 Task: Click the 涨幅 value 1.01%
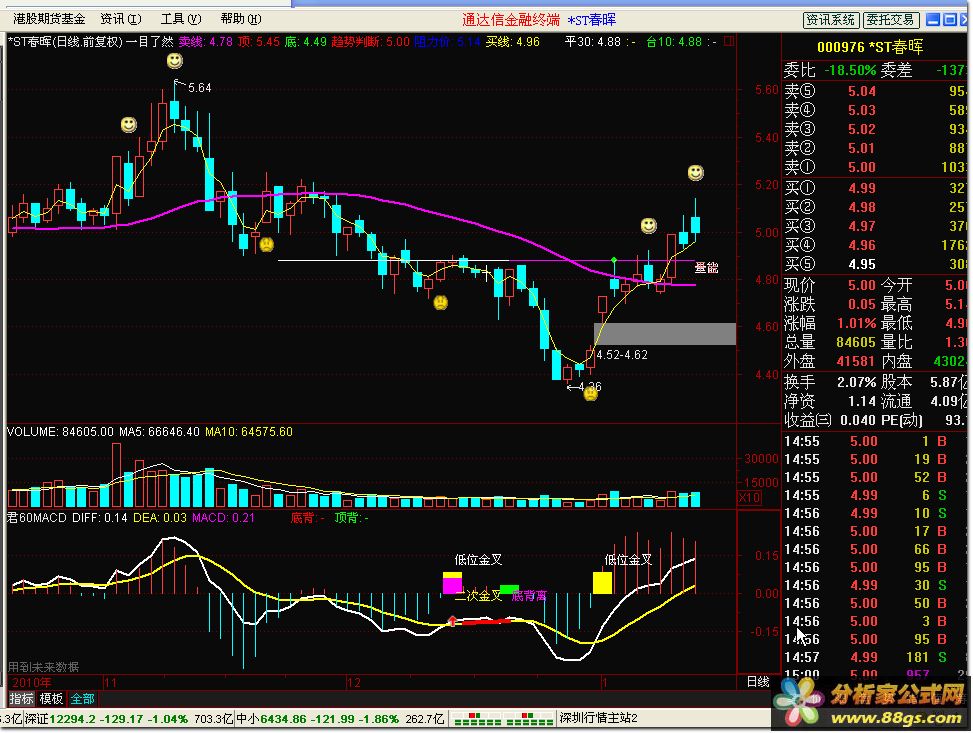tap(857, 323)
